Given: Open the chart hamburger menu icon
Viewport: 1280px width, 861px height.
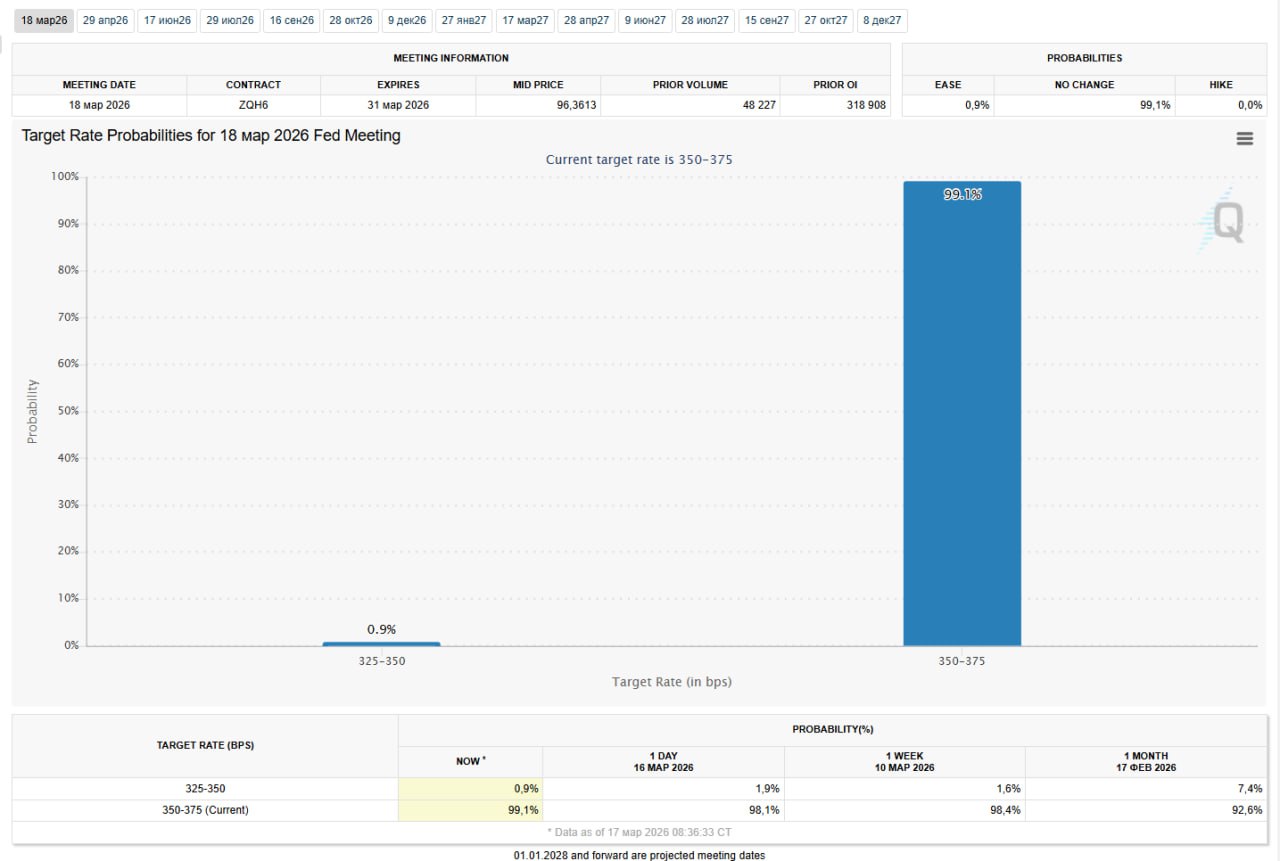Looking at the screenshot, I should (1244, 139).
